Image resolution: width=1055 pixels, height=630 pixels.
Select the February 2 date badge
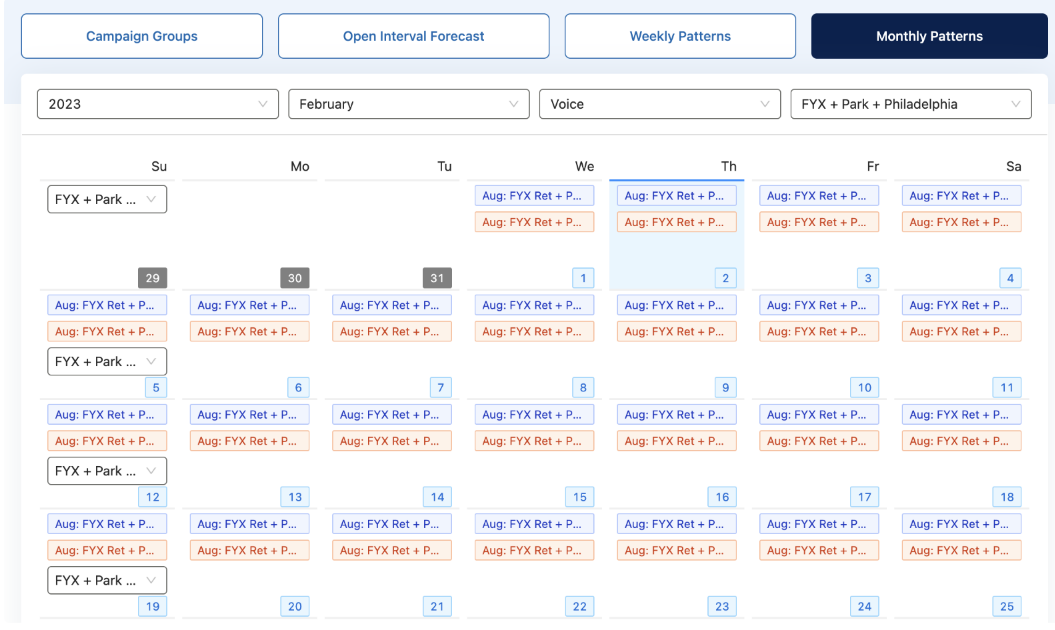(724, 277)
